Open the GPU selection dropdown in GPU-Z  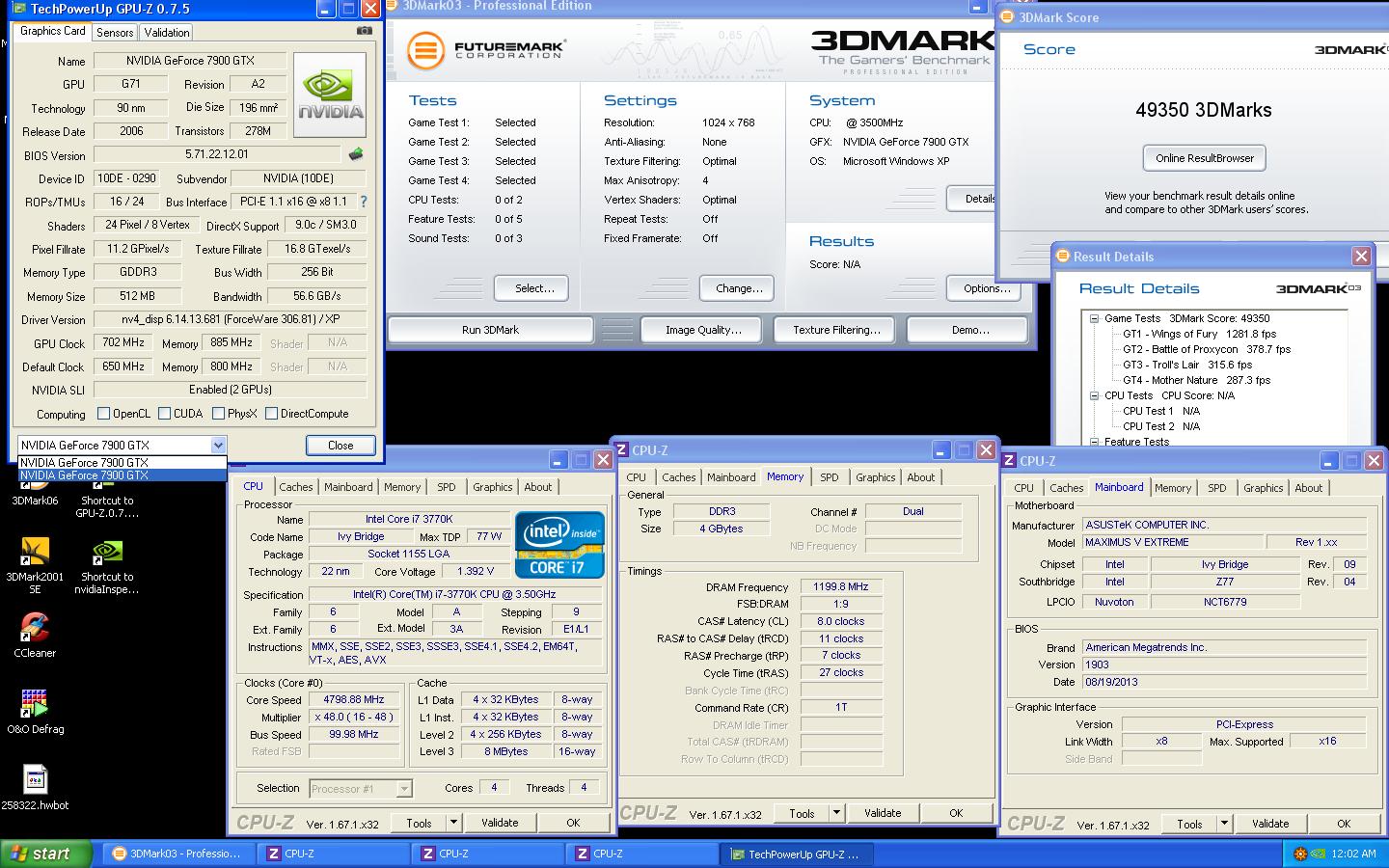(218, 446)
